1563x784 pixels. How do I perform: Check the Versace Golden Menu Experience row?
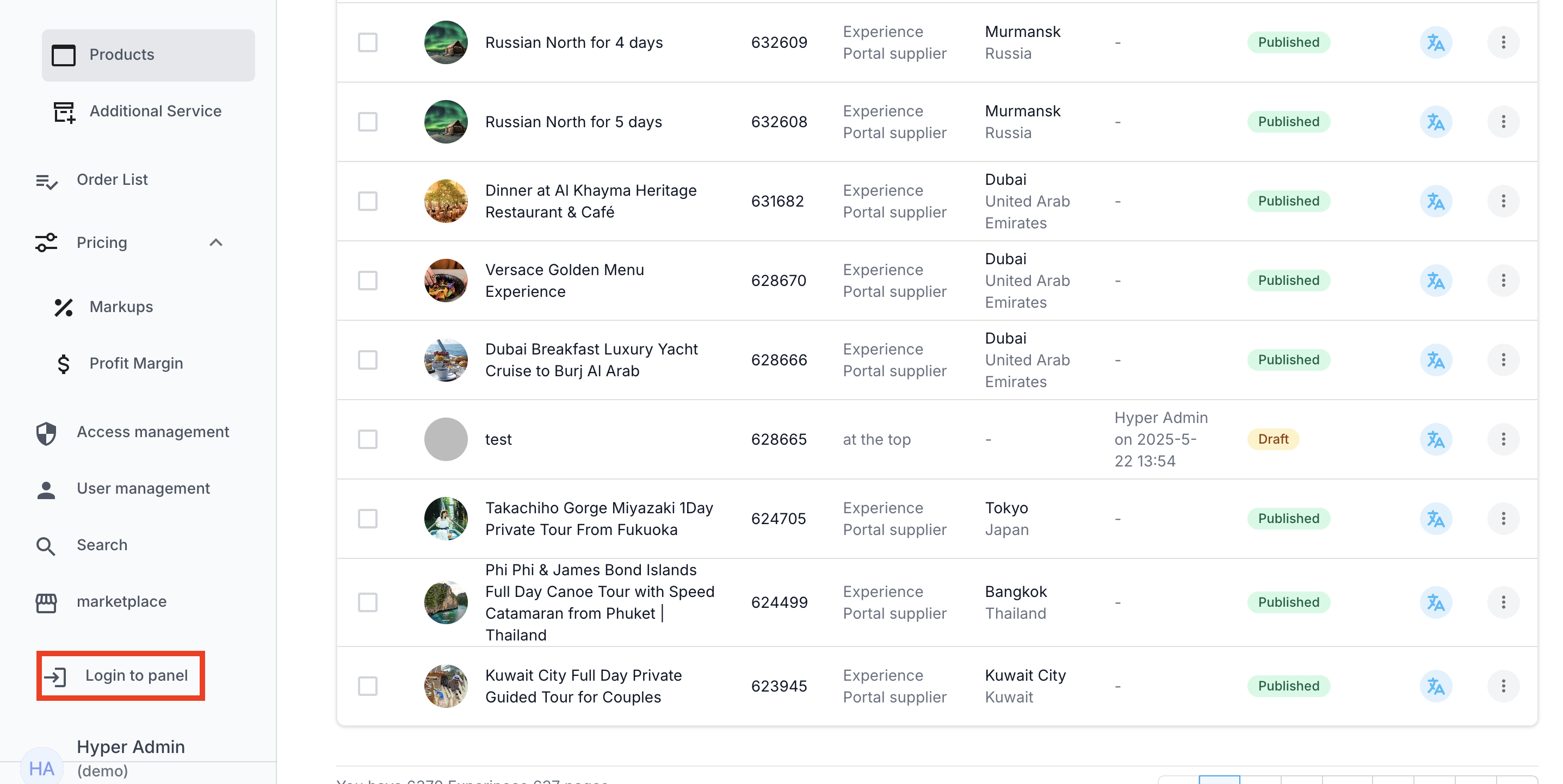[368, 280]
